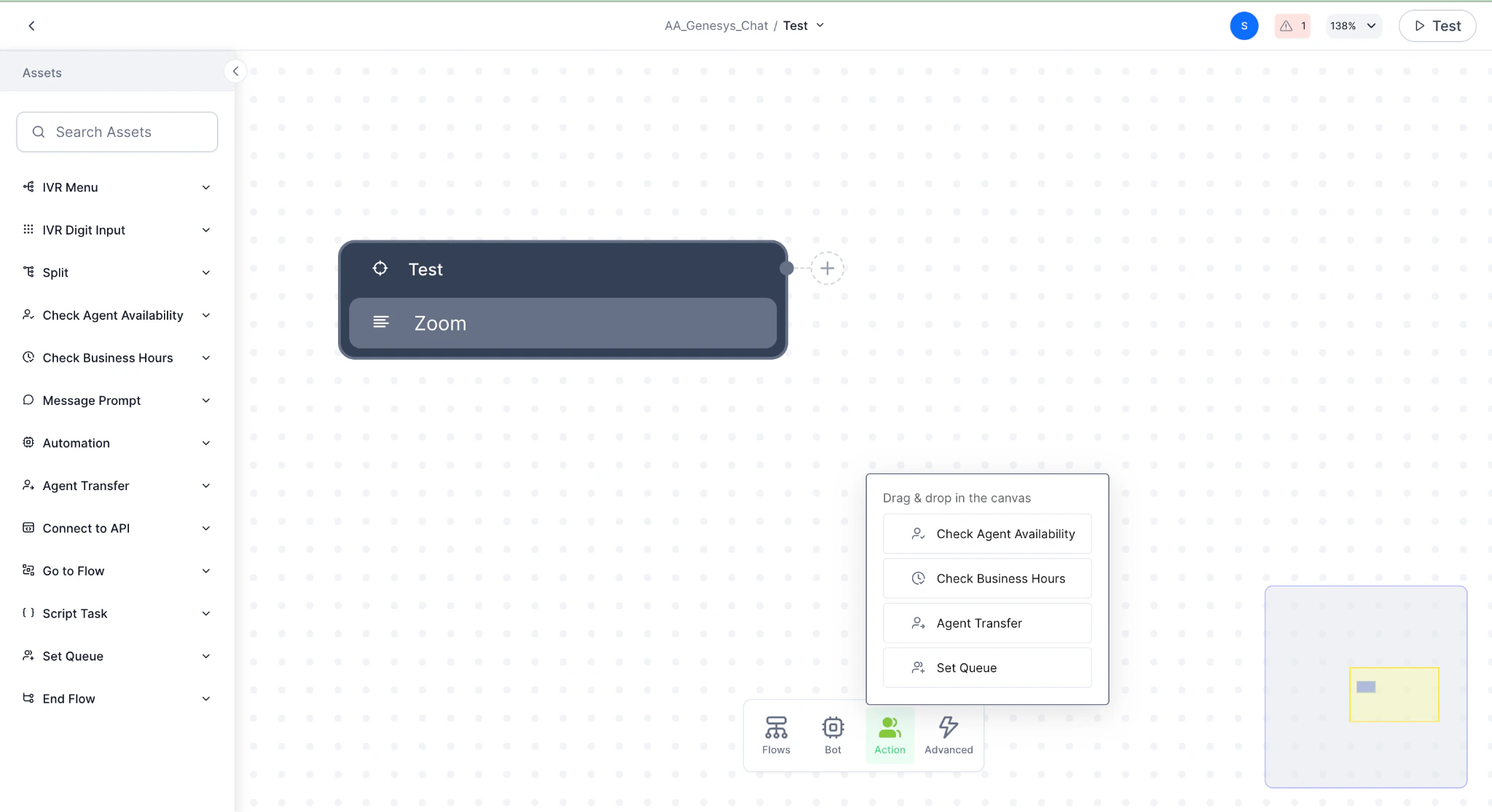Click the warning indicator showing 1 issue
This screenshot has height=812, width=1492.
[x=1292, y=25]
